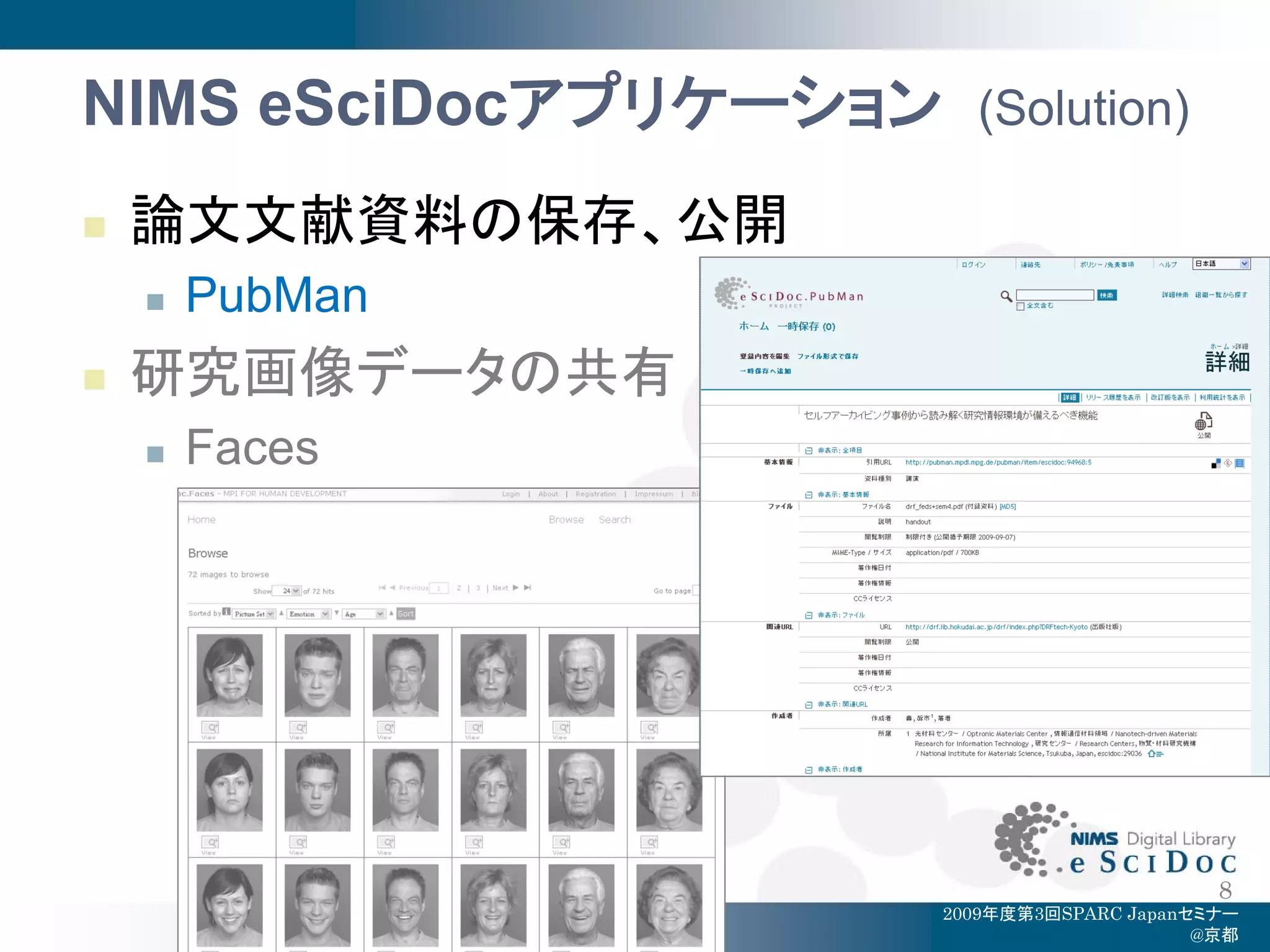This screenshot has height=952, width=1270.
Task: Open the 改訂版を表示 tab
Action: pyautogui.click(x=1170, y=397)
